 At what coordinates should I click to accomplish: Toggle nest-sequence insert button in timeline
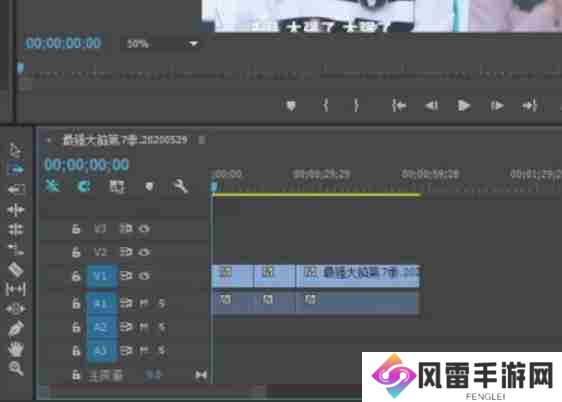click(53, 186)
